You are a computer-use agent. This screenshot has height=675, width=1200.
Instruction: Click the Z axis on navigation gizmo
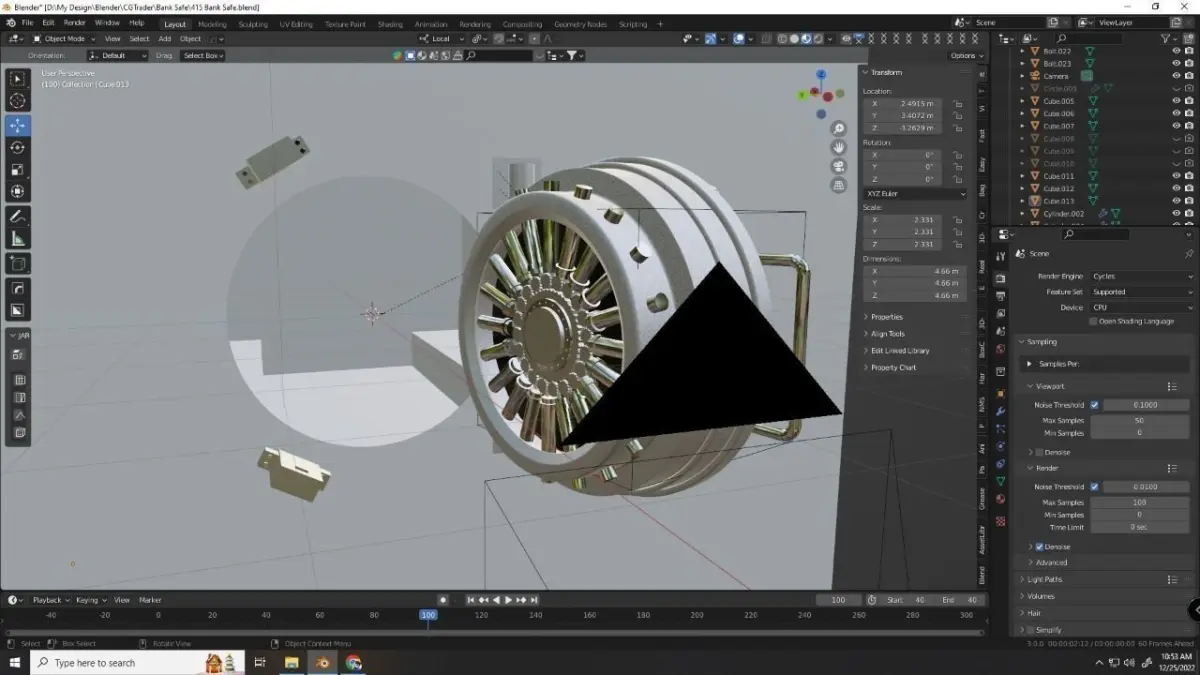click(821, 74)
